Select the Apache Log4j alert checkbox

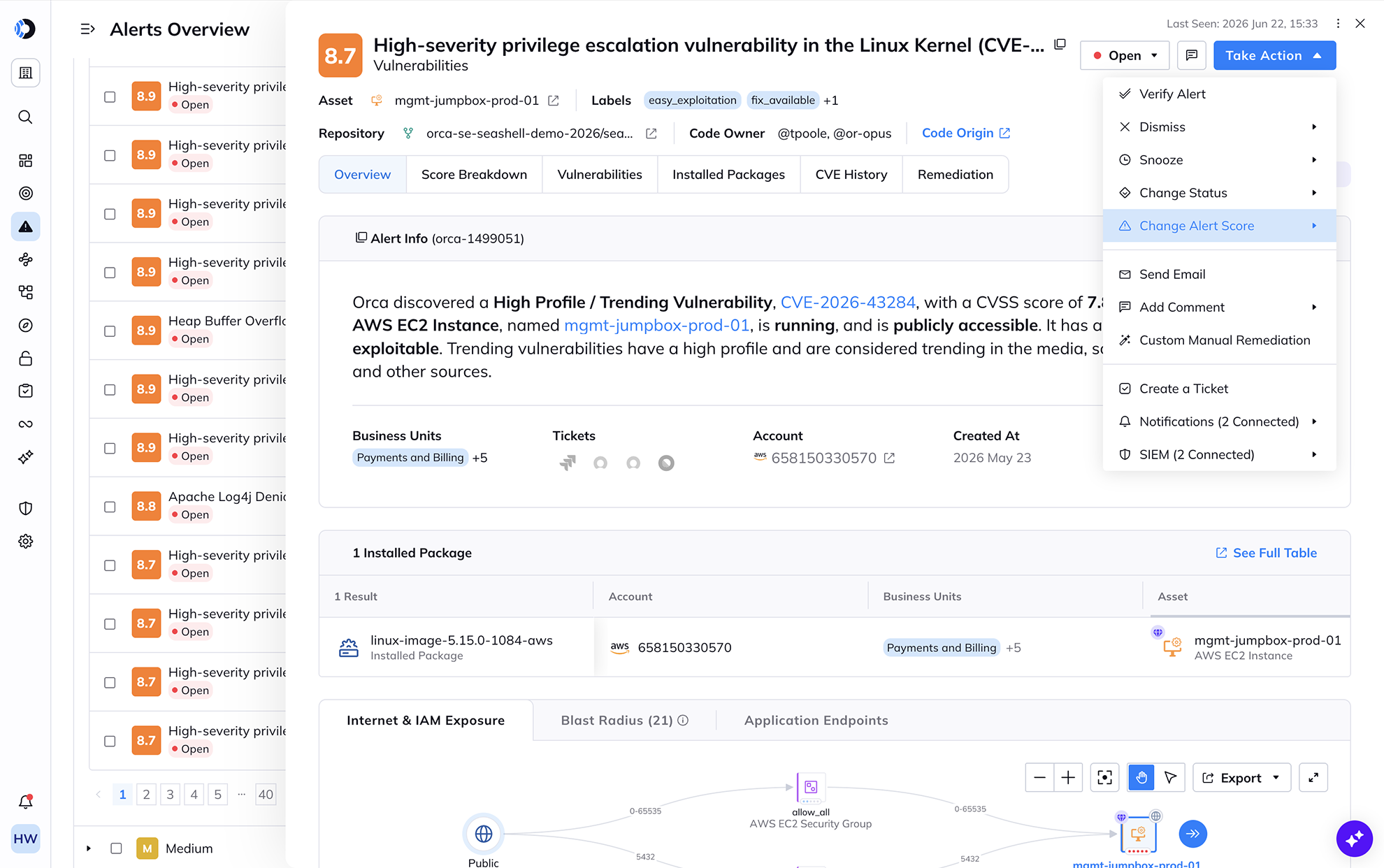(110, 507)
